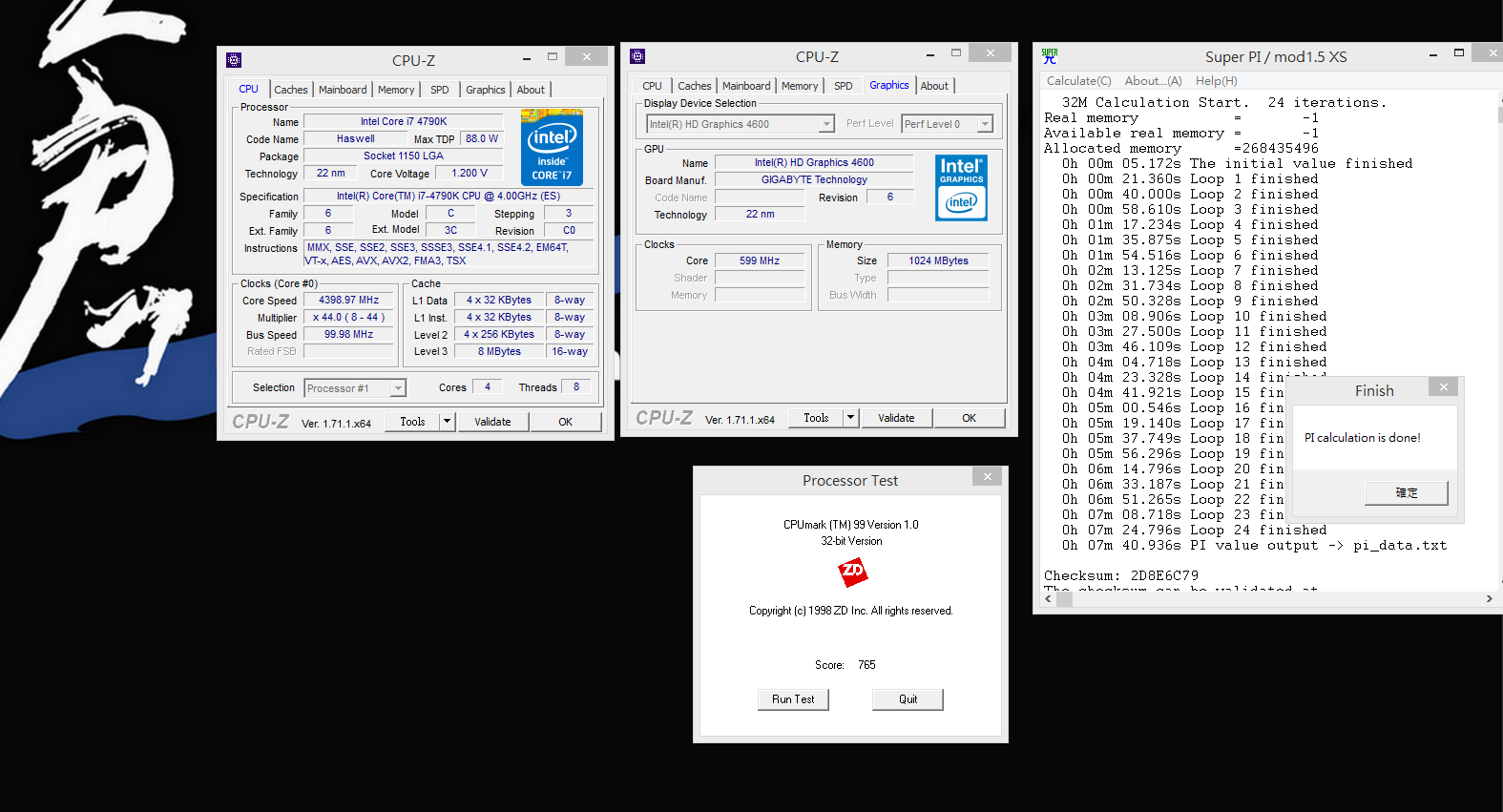Open the Mainboard tab in left CPU-Z window
Screen dimensions: 1503x812
343,90
